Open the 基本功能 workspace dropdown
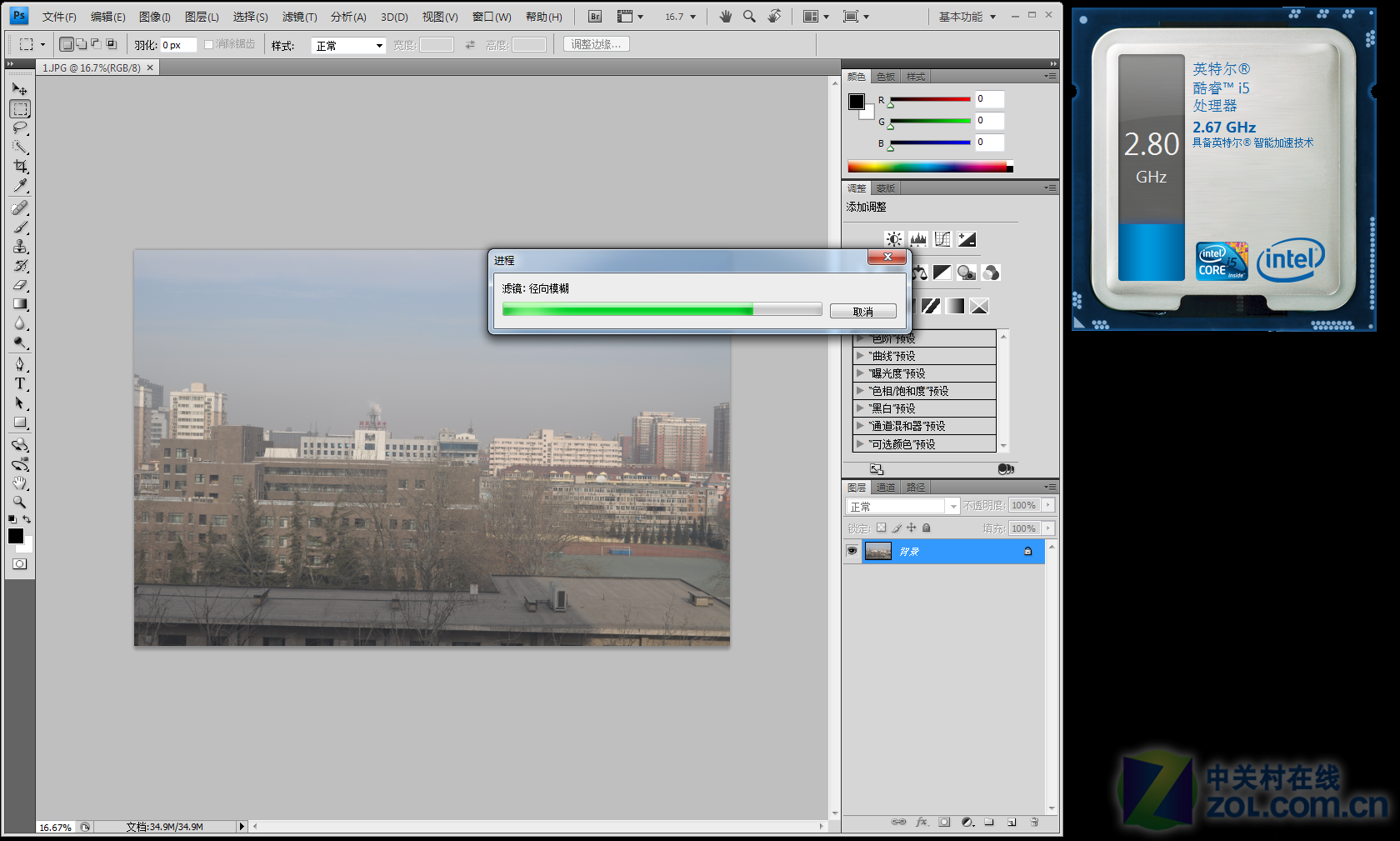 [x=967, y=17]
